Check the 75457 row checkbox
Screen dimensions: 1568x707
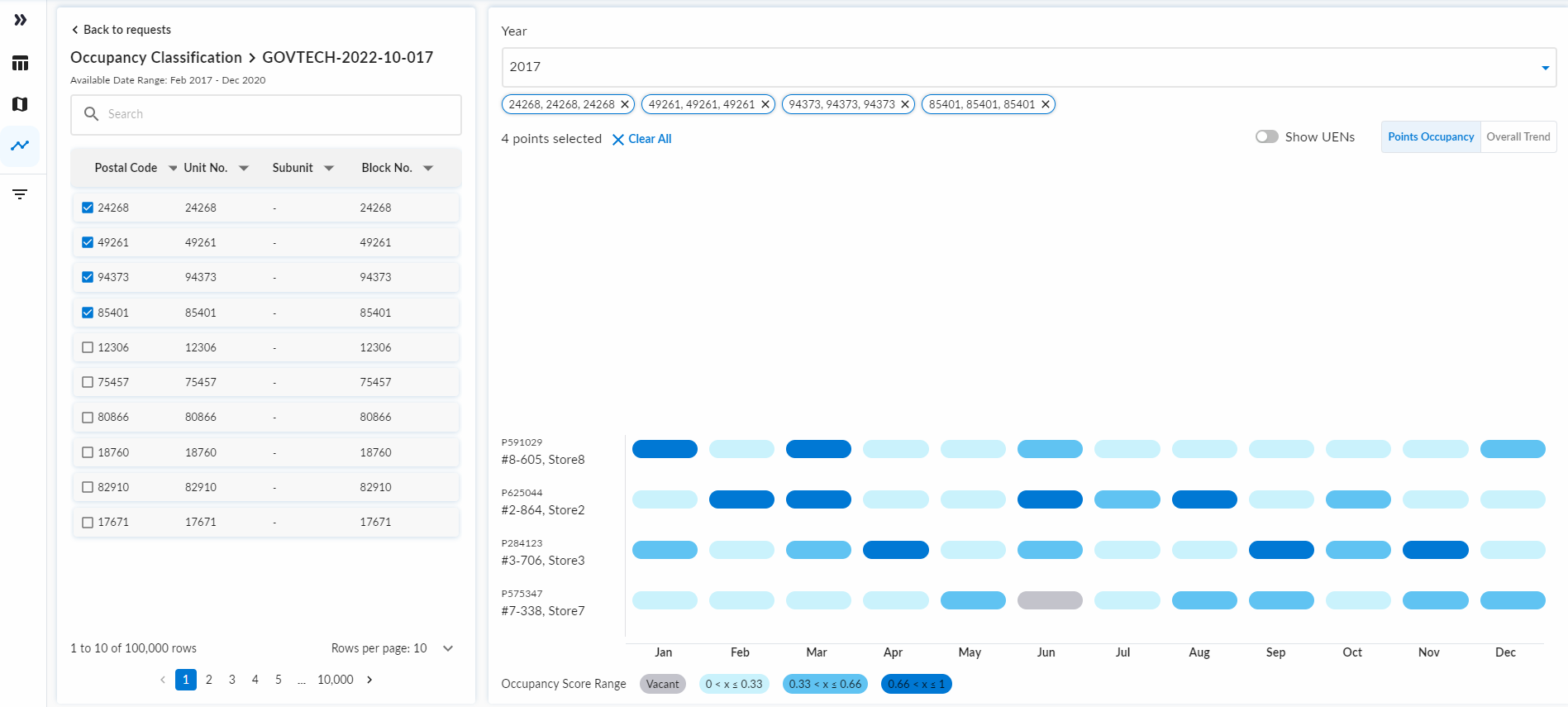(x=88, y=382)
